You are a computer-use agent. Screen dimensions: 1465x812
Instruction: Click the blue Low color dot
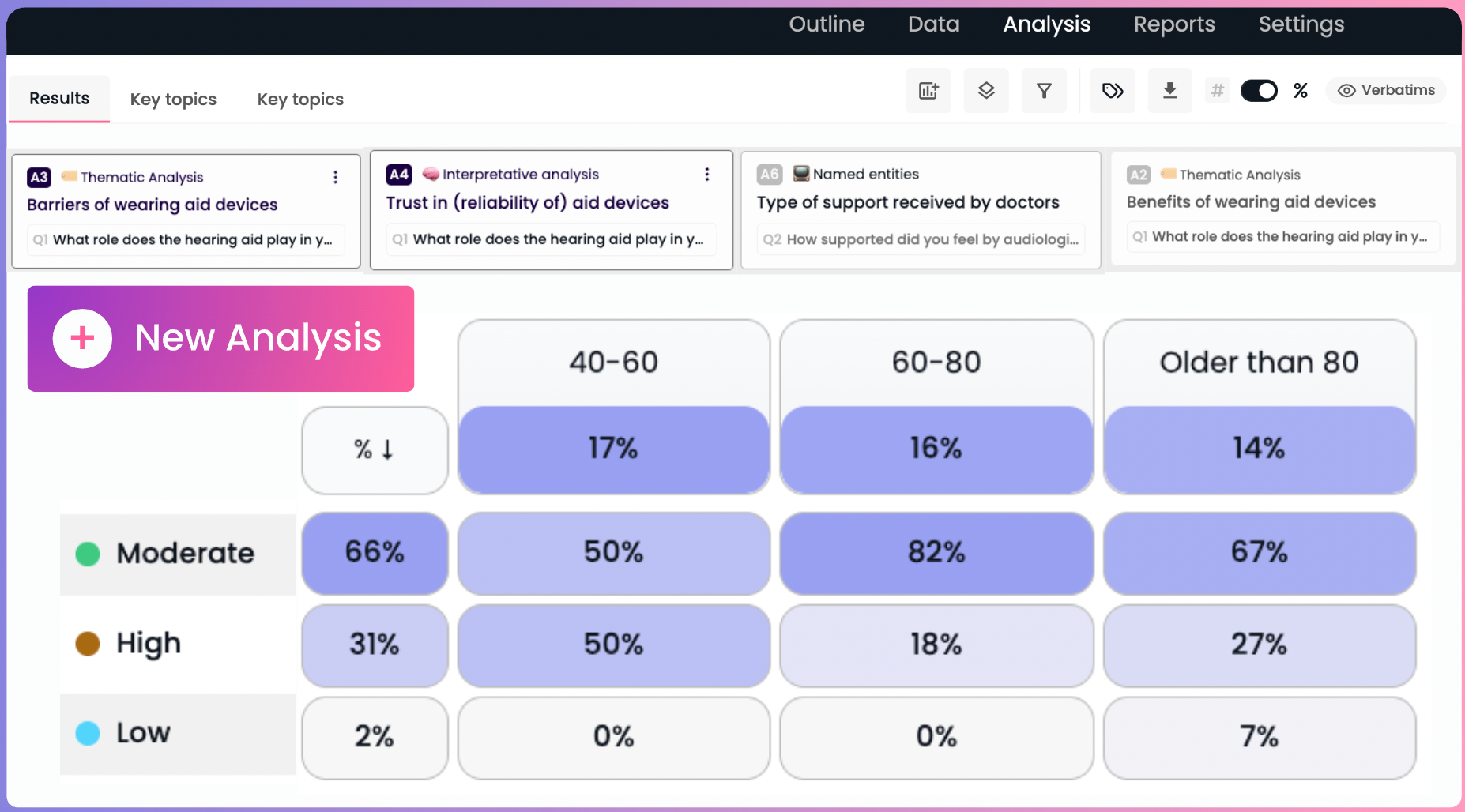pyautogui.click(x=88, y=734)
